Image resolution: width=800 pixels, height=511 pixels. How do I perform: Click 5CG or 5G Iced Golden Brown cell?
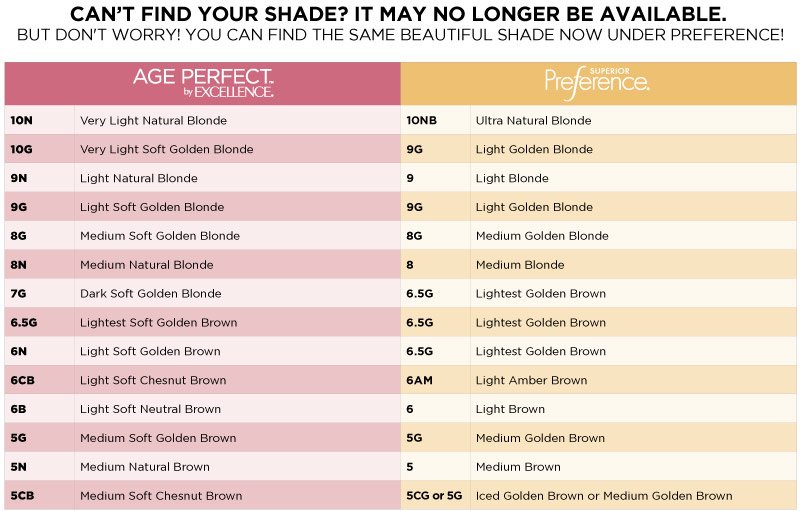(598, 495)
